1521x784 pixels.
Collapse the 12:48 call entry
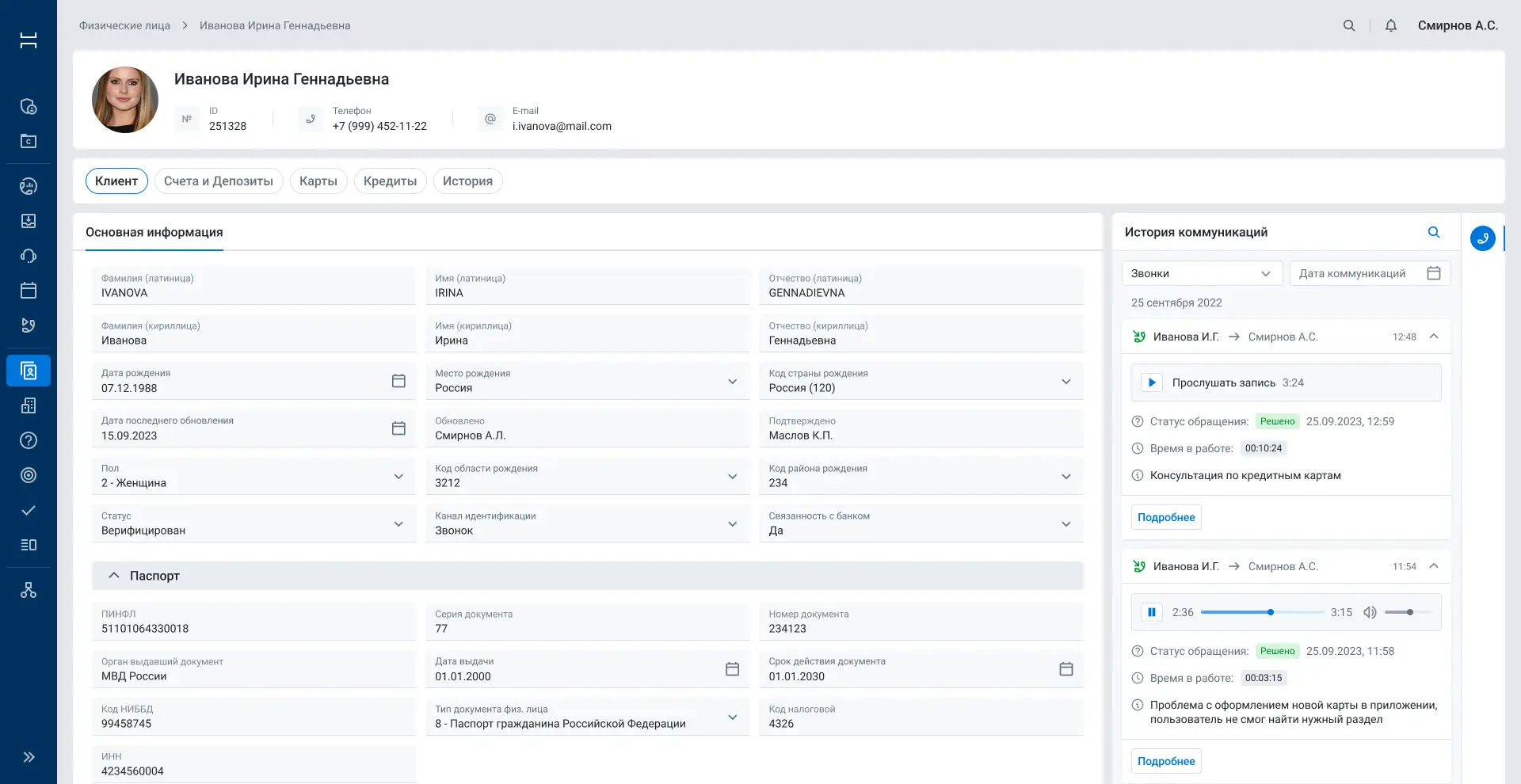(1434, 337)
